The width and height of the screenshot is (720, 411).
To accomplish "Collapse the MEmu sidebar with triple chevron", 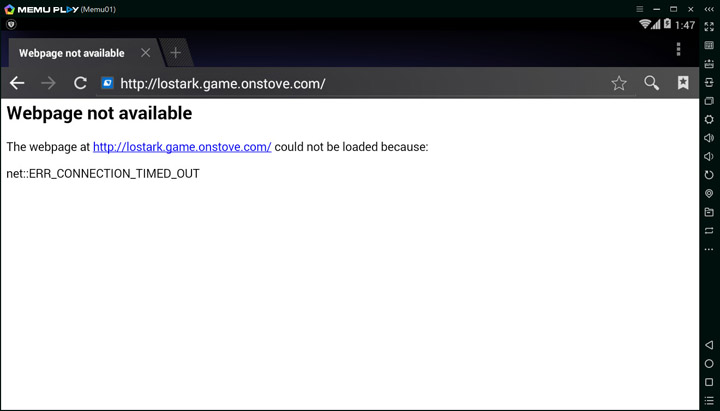I will tap(709, 9).
